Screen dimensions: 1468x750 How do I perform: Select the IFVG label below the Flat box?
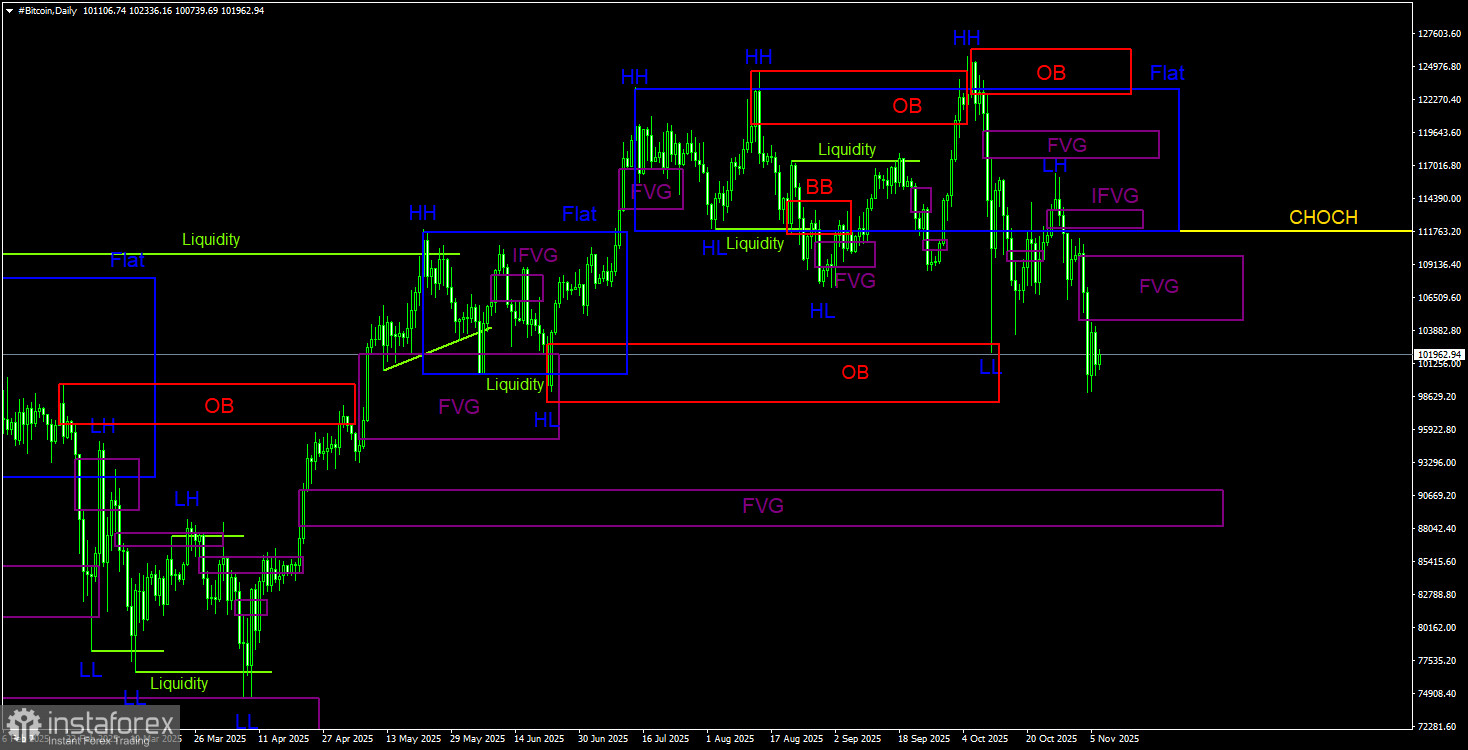point(1114,196)
